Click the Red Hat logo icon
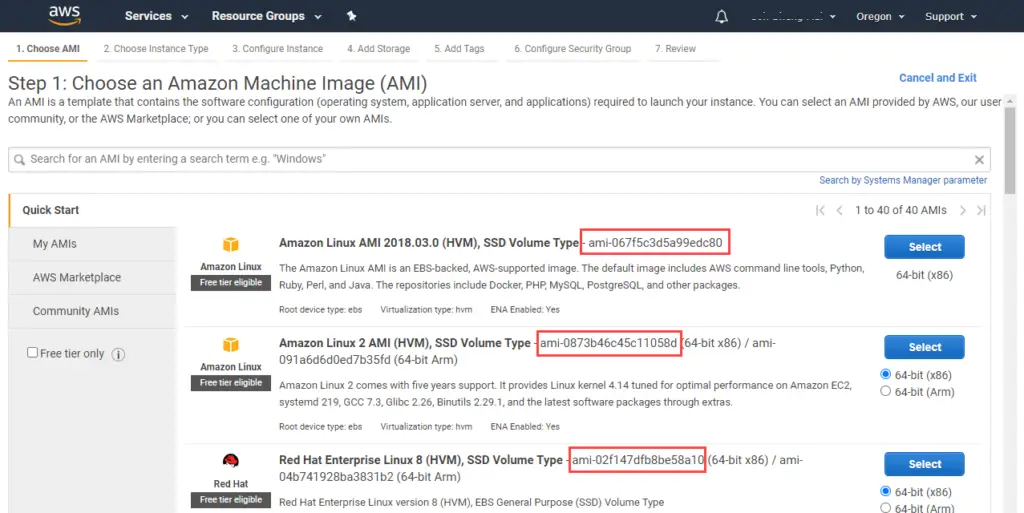The image size is (1024, 513). tap(231, 461)
